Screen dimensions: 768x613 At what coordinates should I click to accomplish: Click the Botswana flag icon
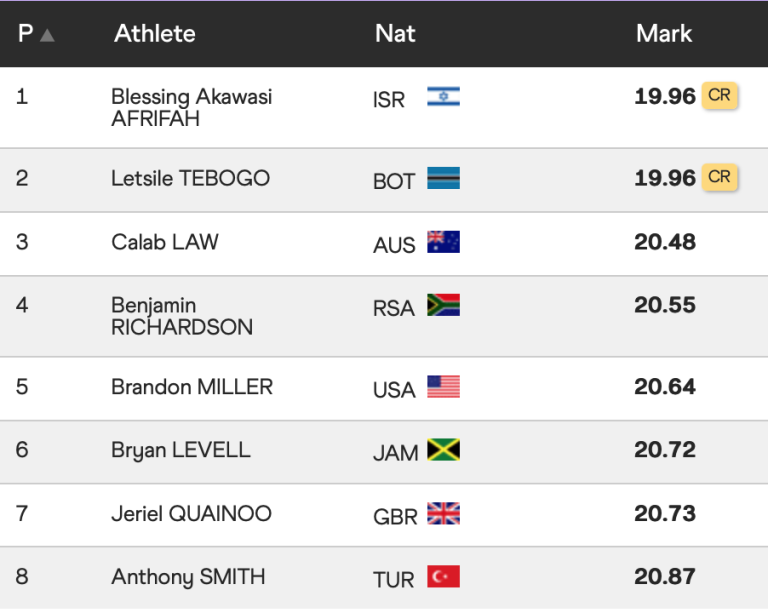tap(443, 179)
